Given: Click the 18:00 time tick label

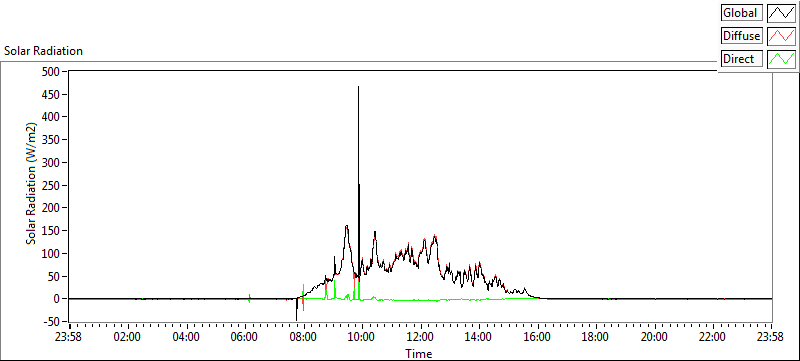Looking at the screenshot, I should (x=596, y=337).
